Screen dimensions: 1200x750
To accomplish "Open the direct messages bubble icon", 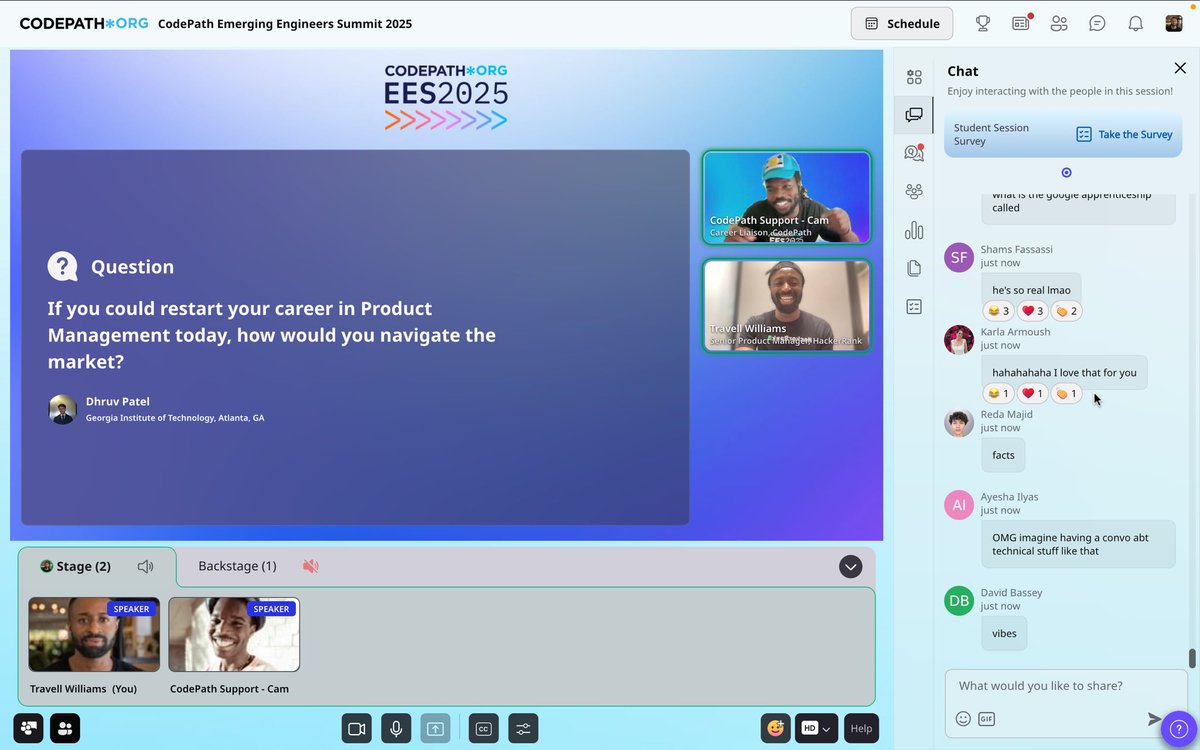I will click(x=1097, y=23).
